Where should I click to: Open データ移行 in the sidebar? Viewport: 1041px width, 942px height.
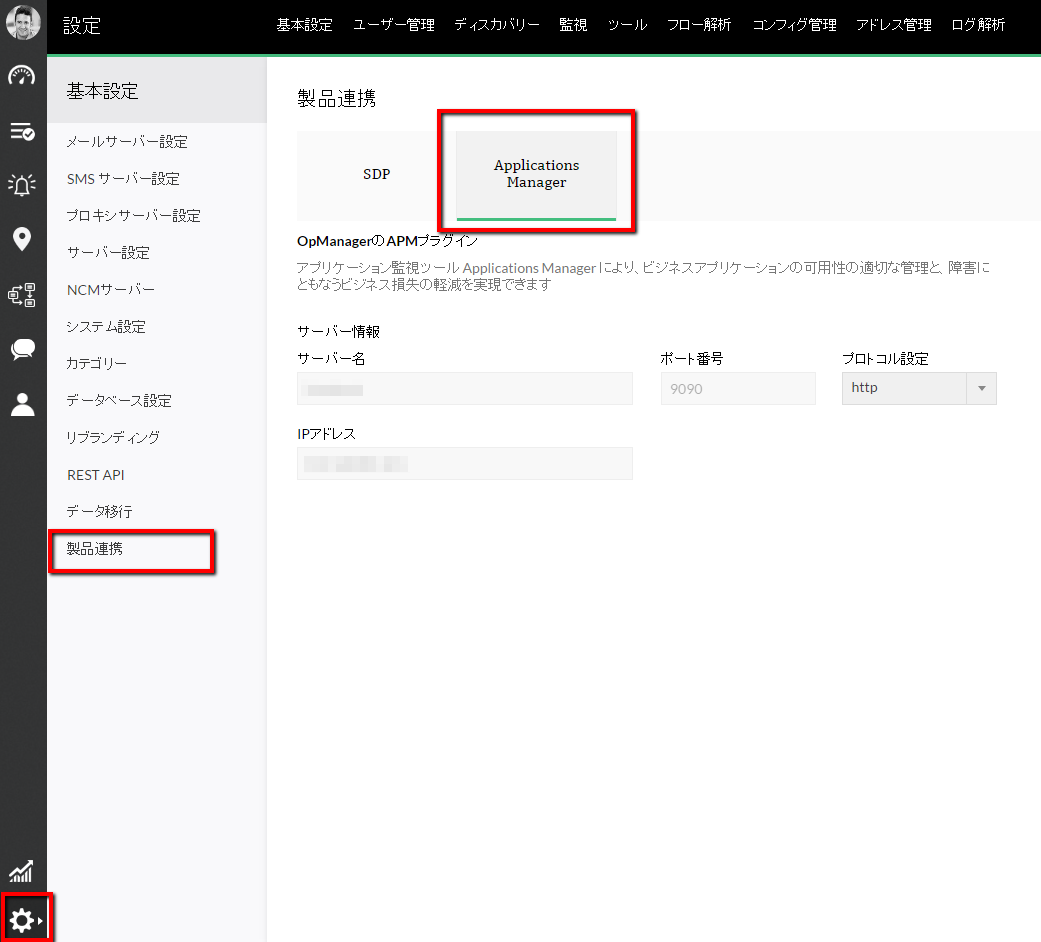click(99, 512)
